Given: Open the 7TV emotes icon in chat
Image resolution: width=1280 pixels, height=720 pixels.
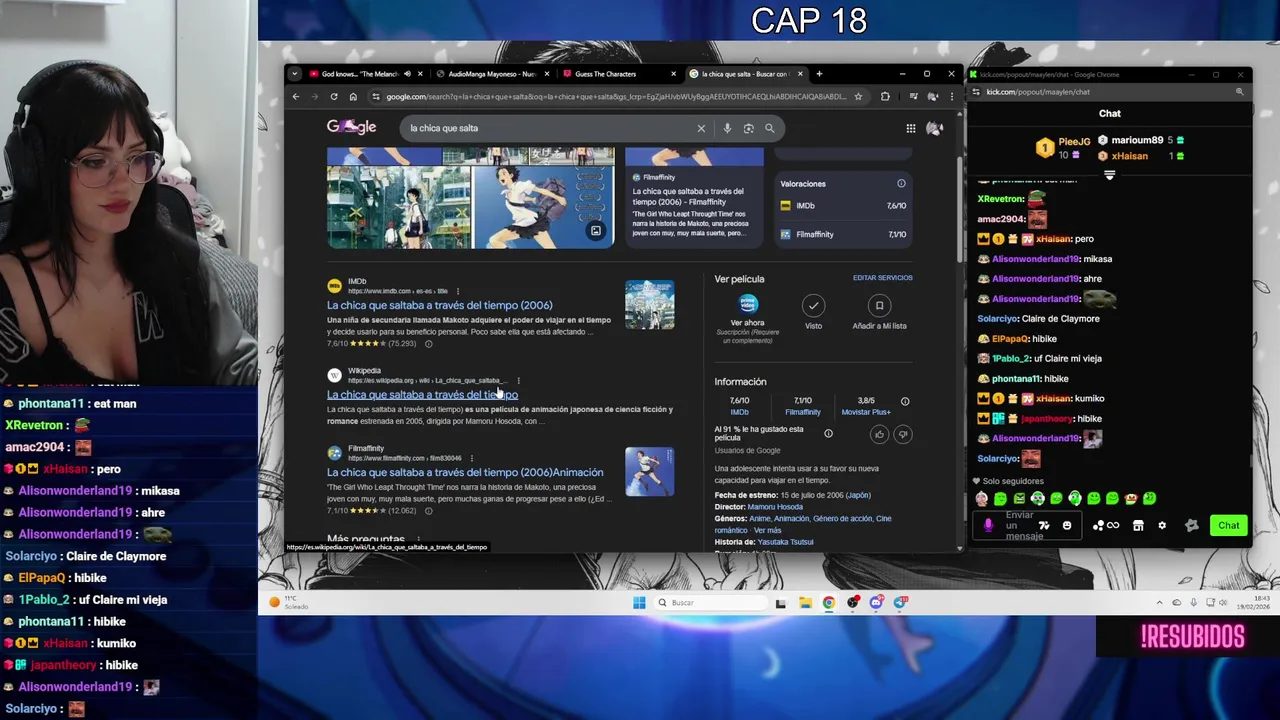Looking at the screenshot, I should coord(1044,526).
